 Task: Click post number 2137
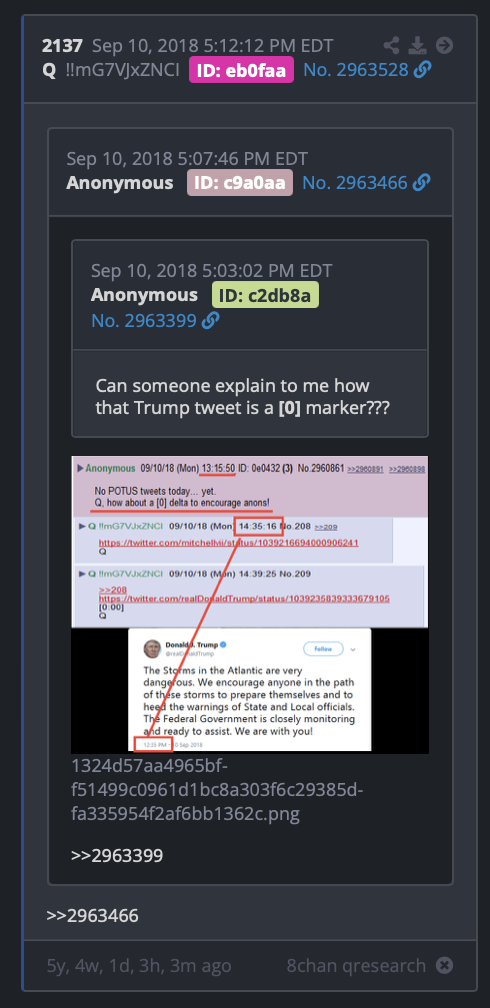[62, 46]
